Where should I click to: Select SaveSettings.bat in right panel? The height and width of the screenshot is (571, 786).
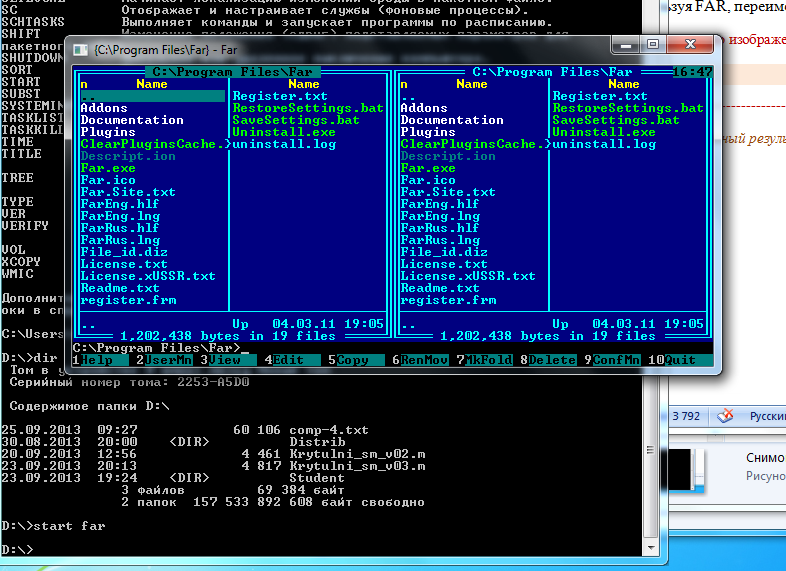pos(616,120)
